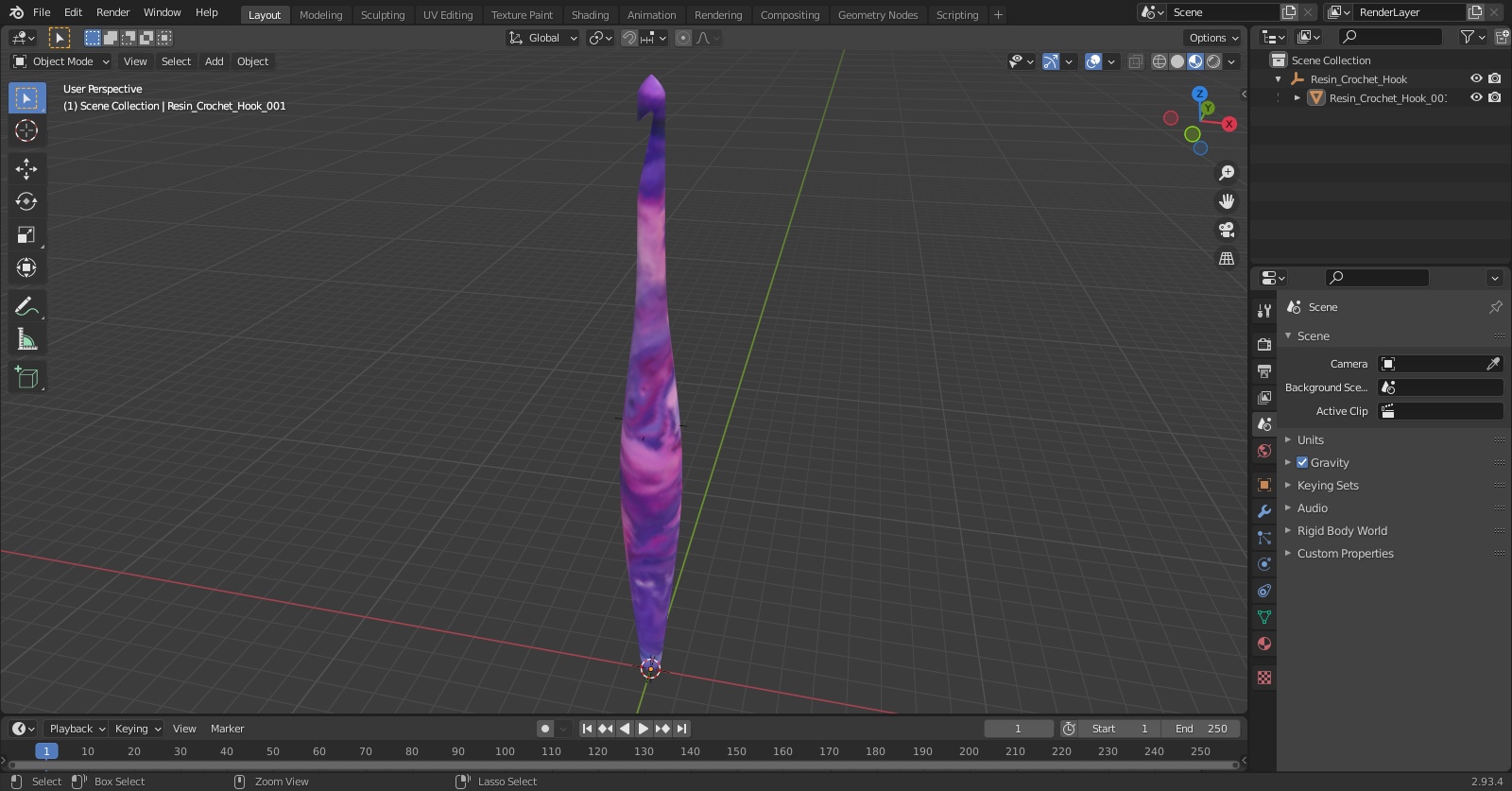Open the Keying dropdown
This screenshot has width=1512, height=791.
pyautogui.click(x=138, y=729)
